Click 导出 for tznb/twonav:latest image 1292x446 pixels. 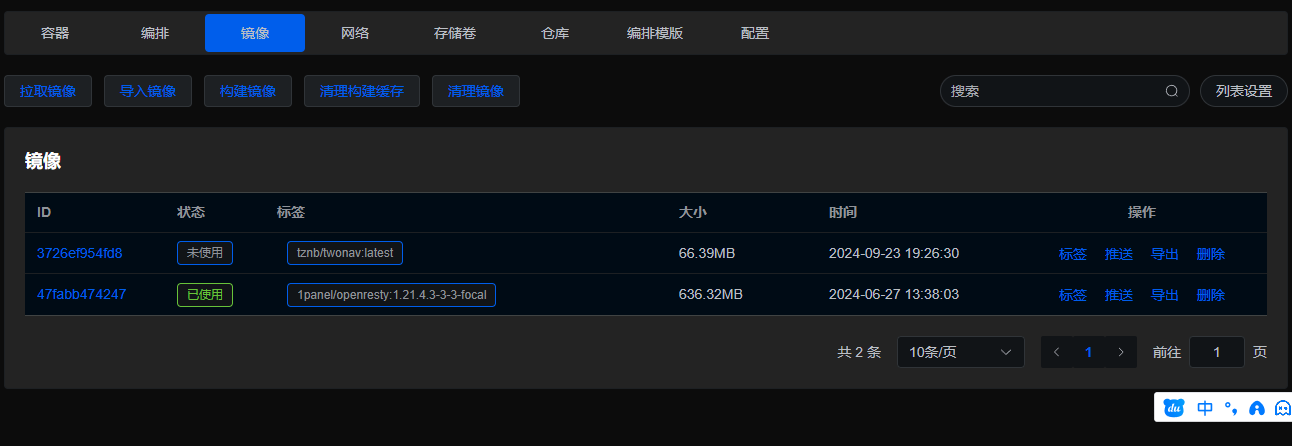pyautogui.click(x=1165, y=254)
